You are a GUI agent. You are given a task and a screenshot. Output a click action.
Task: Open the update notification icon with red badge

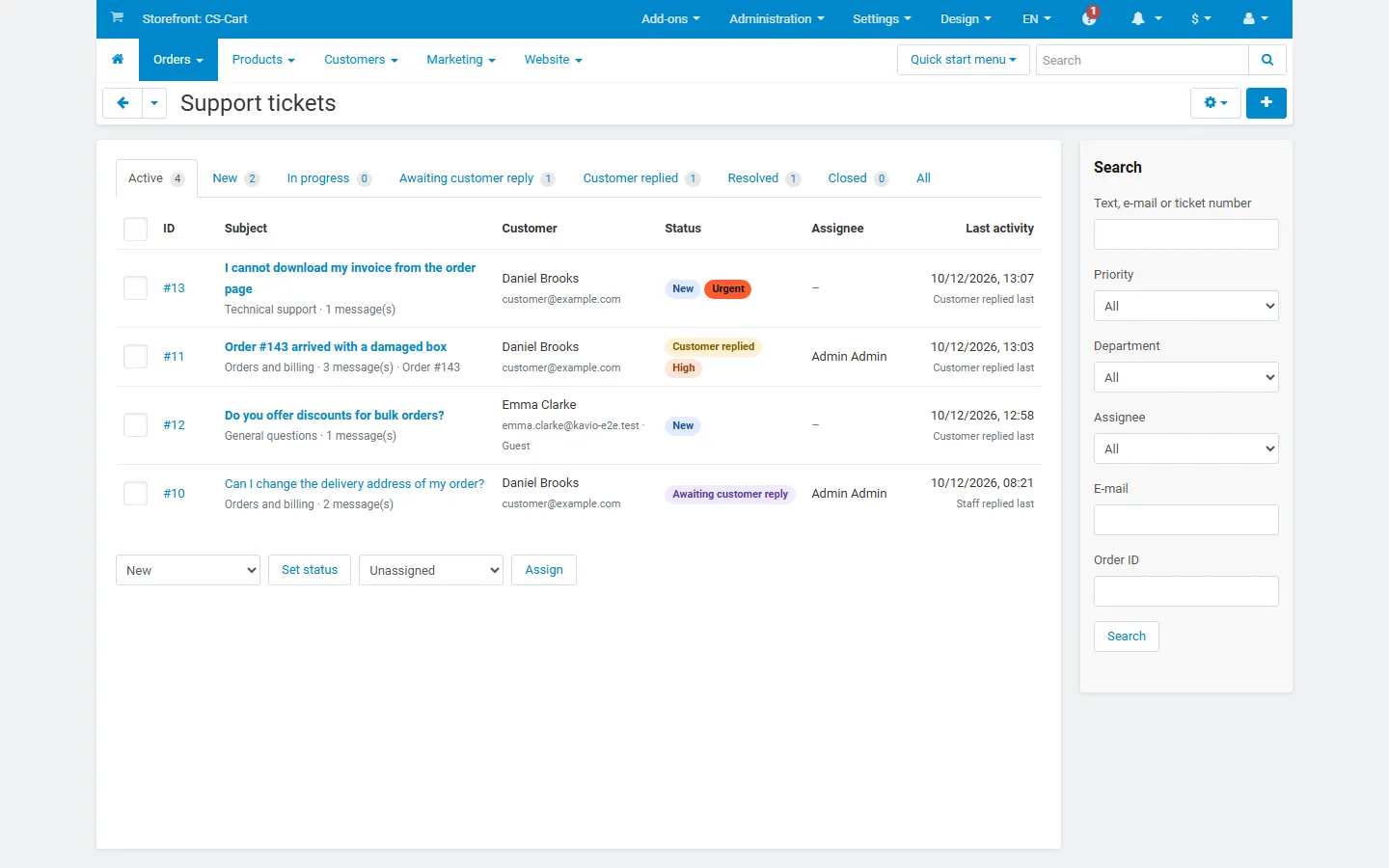[x=1090, y=17]
